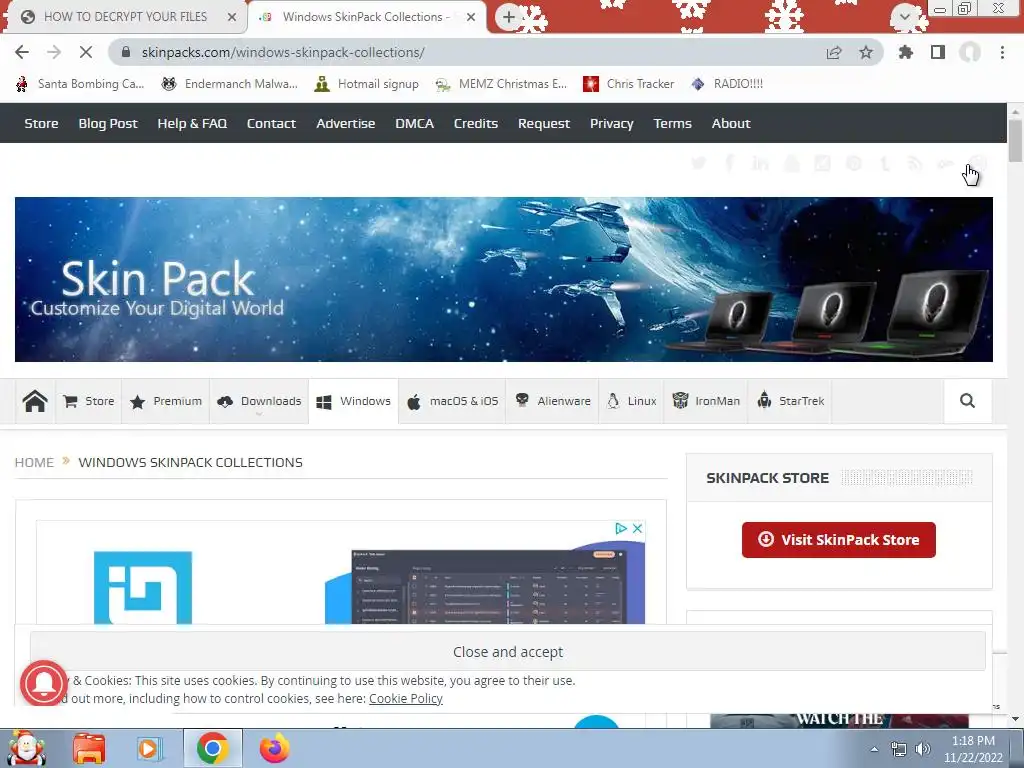Open the Linux nav item
Viewport: 1024px width, 768px height.
coord(632,401)
